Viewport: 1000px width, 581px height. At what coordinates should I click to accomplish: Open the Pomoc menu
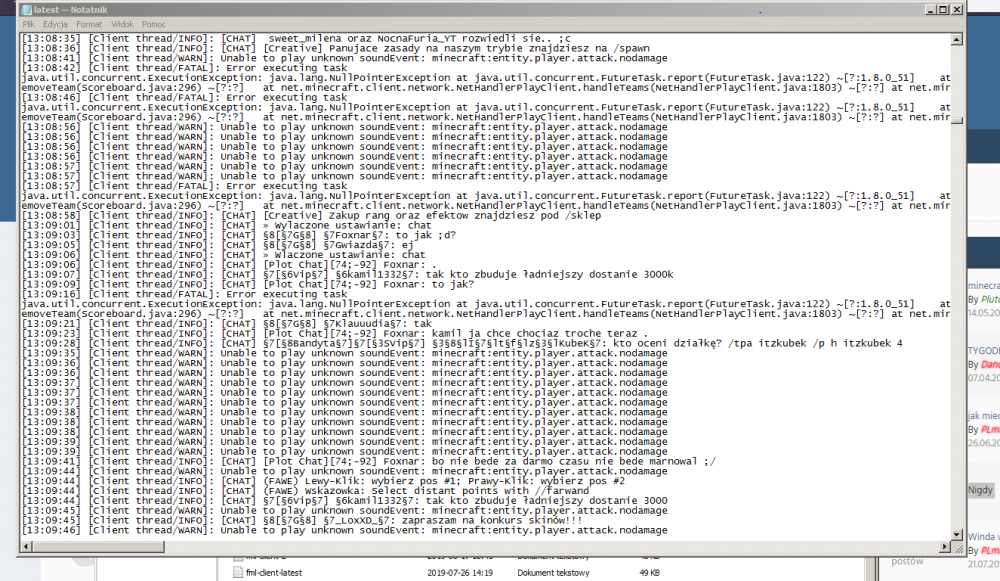click(x=154, y=24)
